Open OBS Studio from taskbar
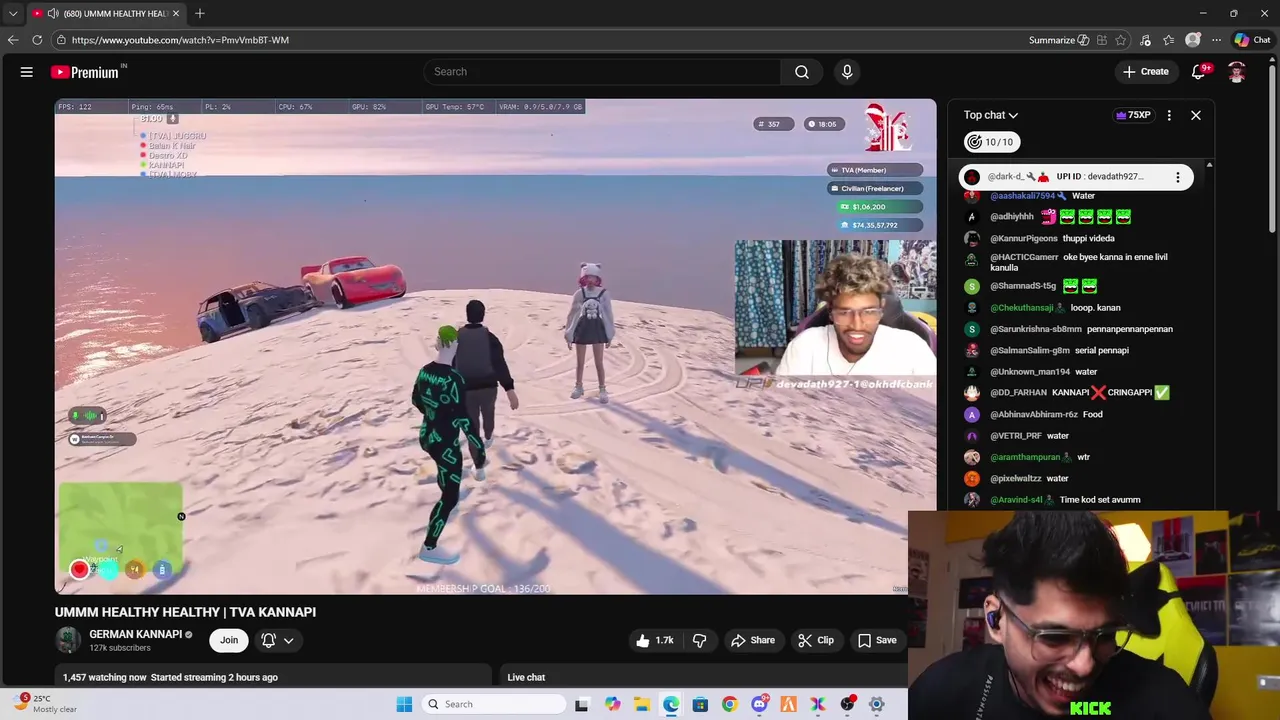 [x=847, y=704]
